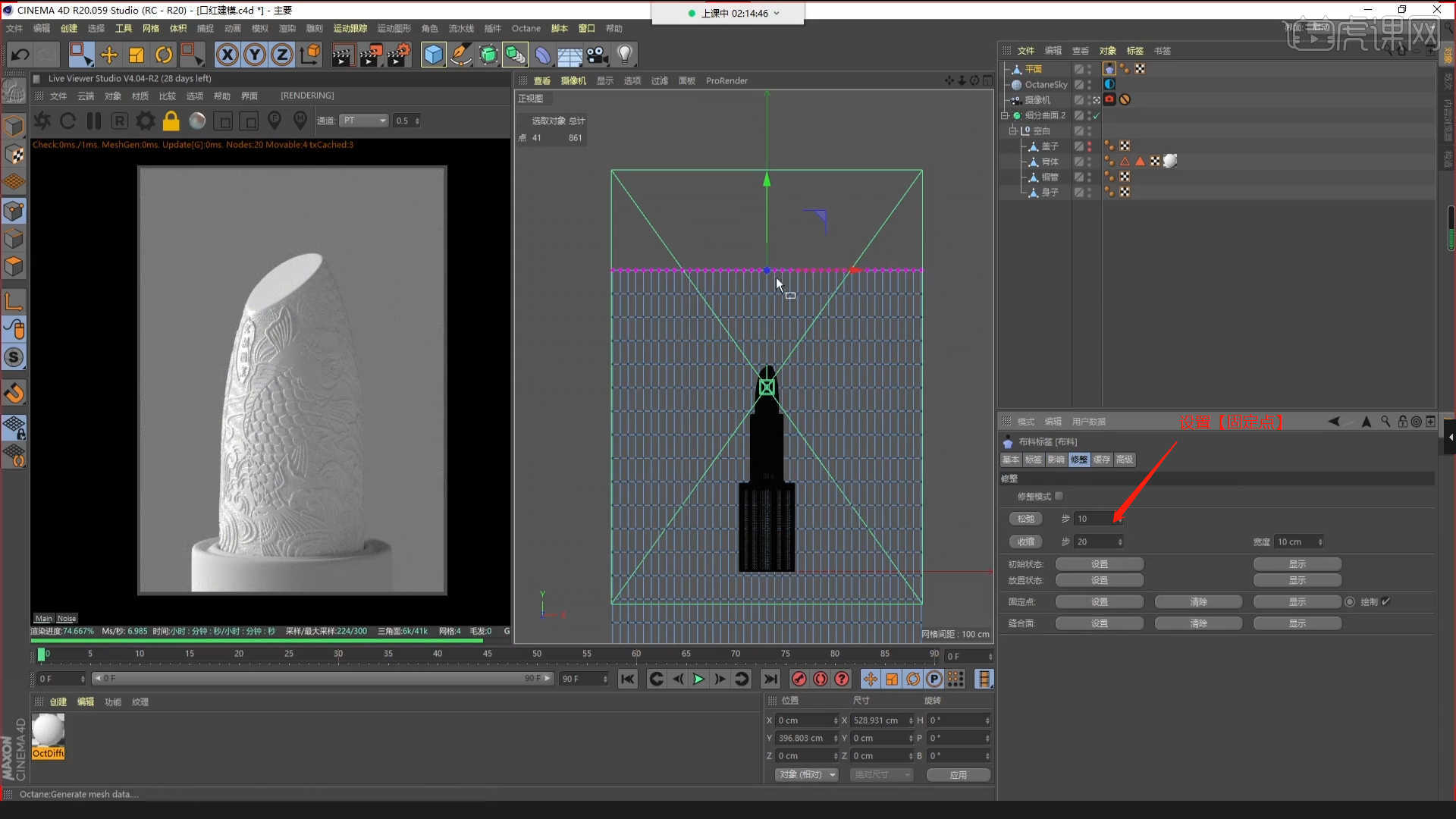Click the 松弛 button
The image size is (1456, 819).
point(1026,519)
